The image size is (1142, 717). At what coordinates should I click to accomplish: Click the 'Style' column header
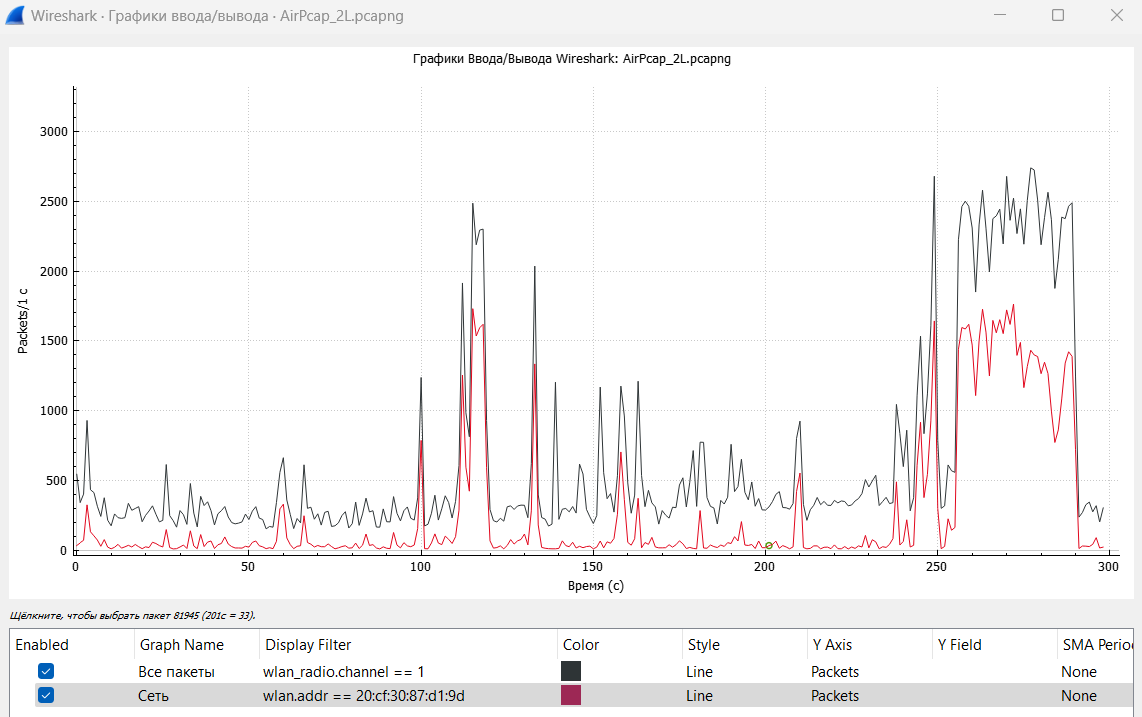tap(744, 645)
